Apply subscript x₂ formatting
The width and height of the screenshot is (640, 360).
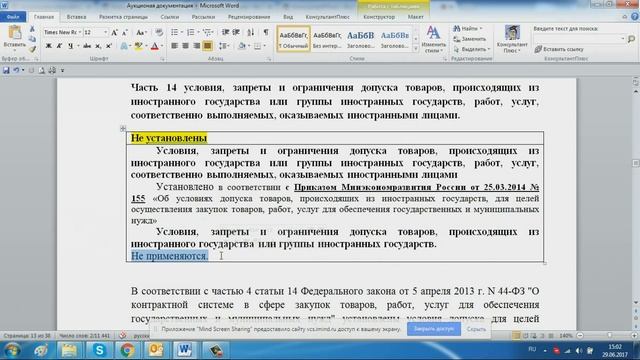(98, 46)
